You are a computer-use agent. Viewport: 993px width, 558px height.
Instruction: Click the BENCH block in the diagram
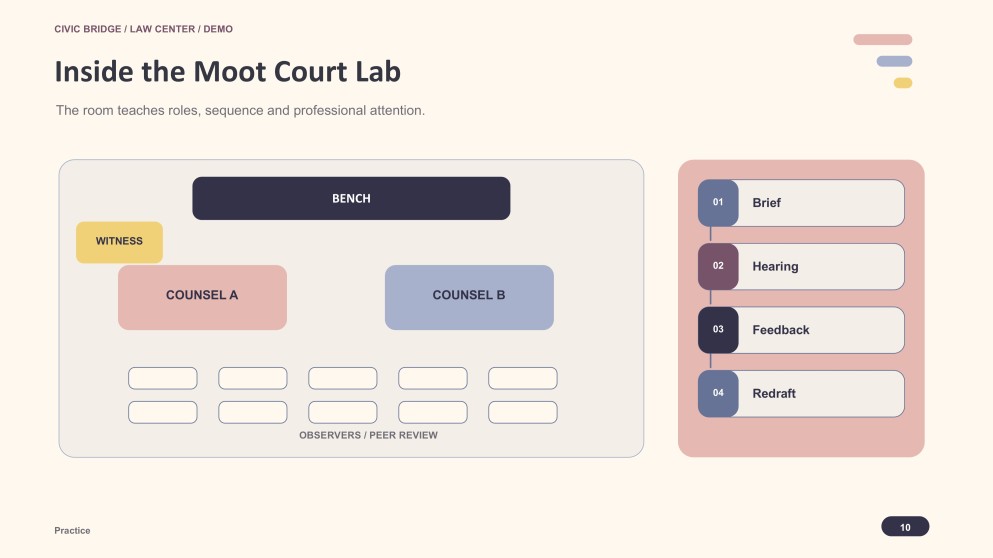click(351, 198)
